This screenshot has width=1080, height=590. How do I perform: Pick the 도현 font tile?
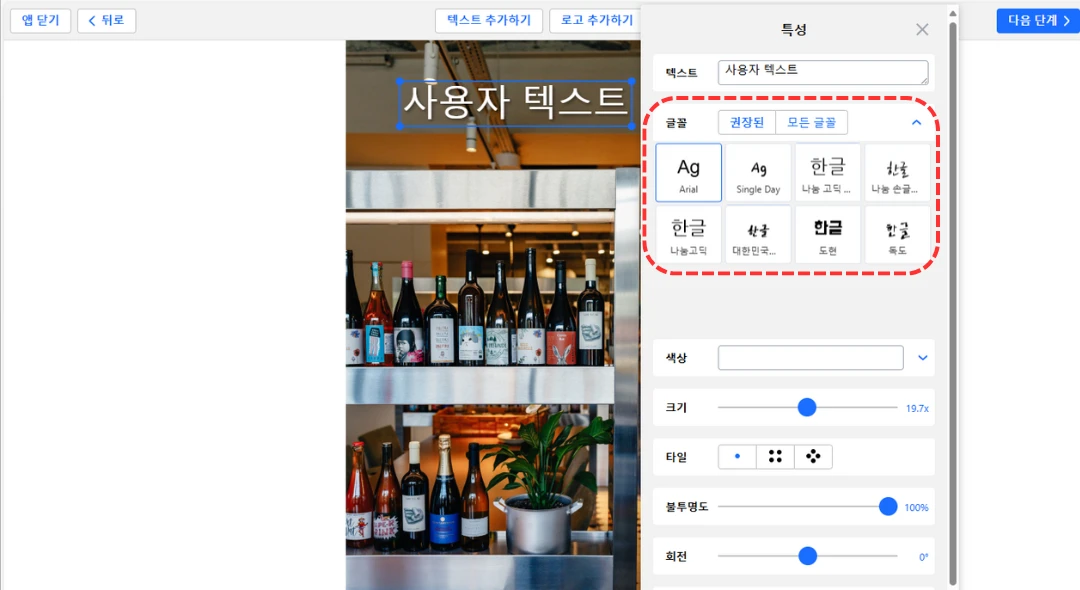(827, 235)
